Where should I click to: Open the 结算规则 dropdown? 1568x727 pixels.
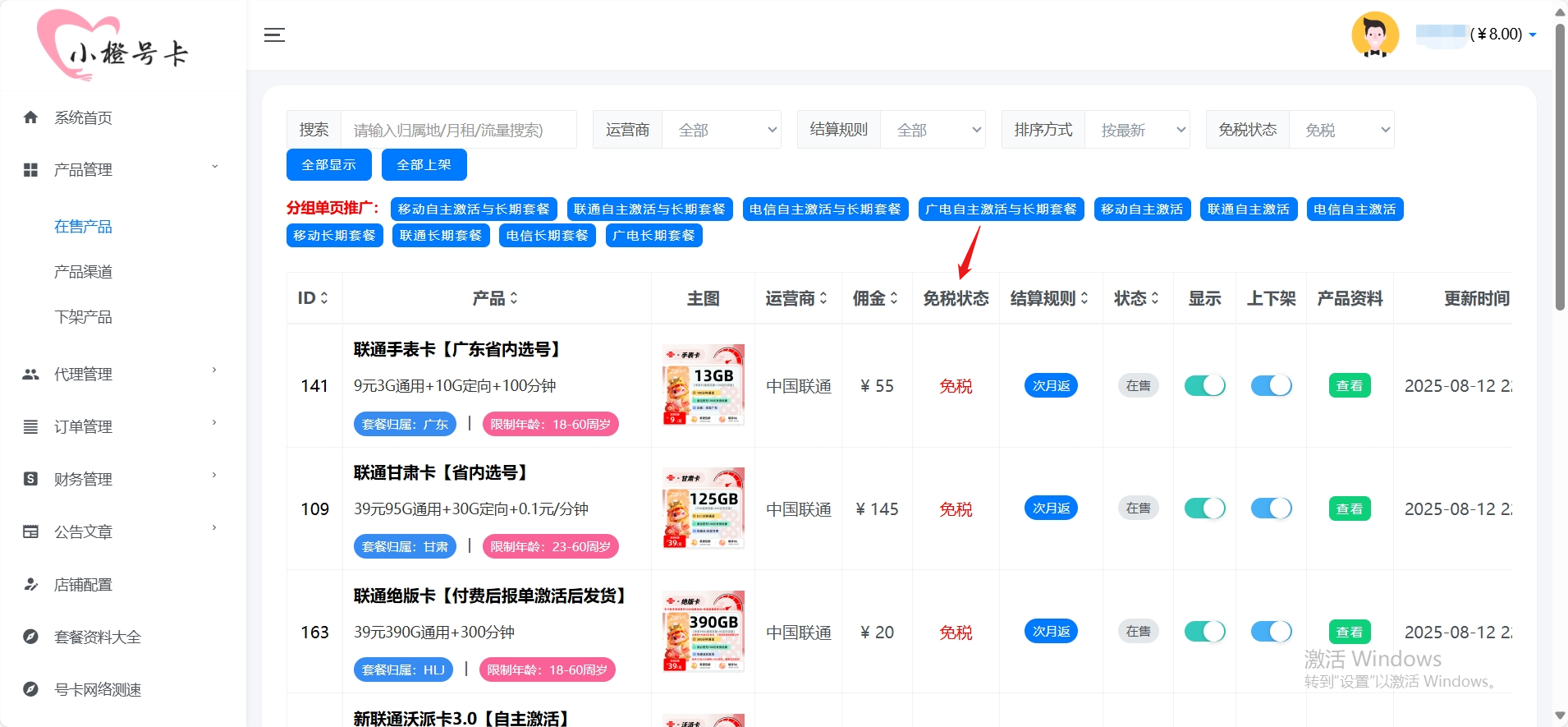[x=933, y=130]
